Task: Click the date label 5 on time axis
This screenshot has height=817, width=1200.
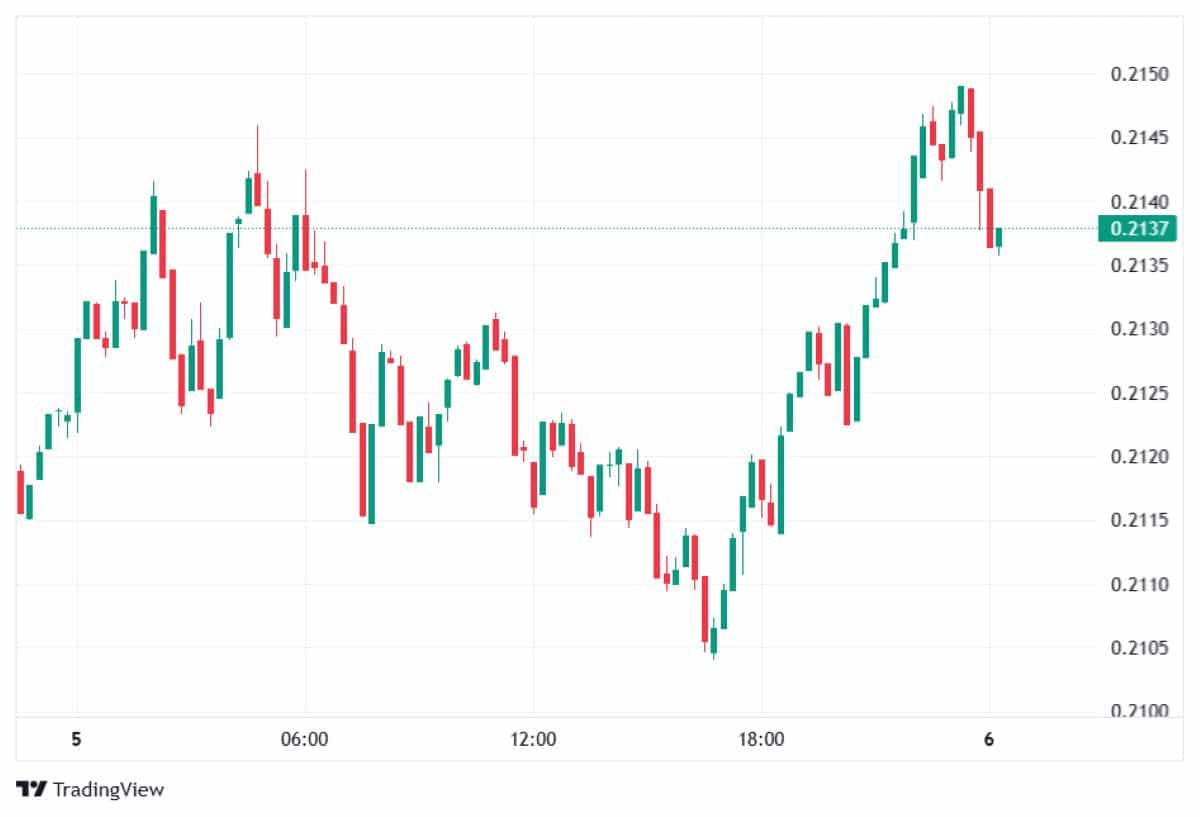Action: (x=76, y=740)
